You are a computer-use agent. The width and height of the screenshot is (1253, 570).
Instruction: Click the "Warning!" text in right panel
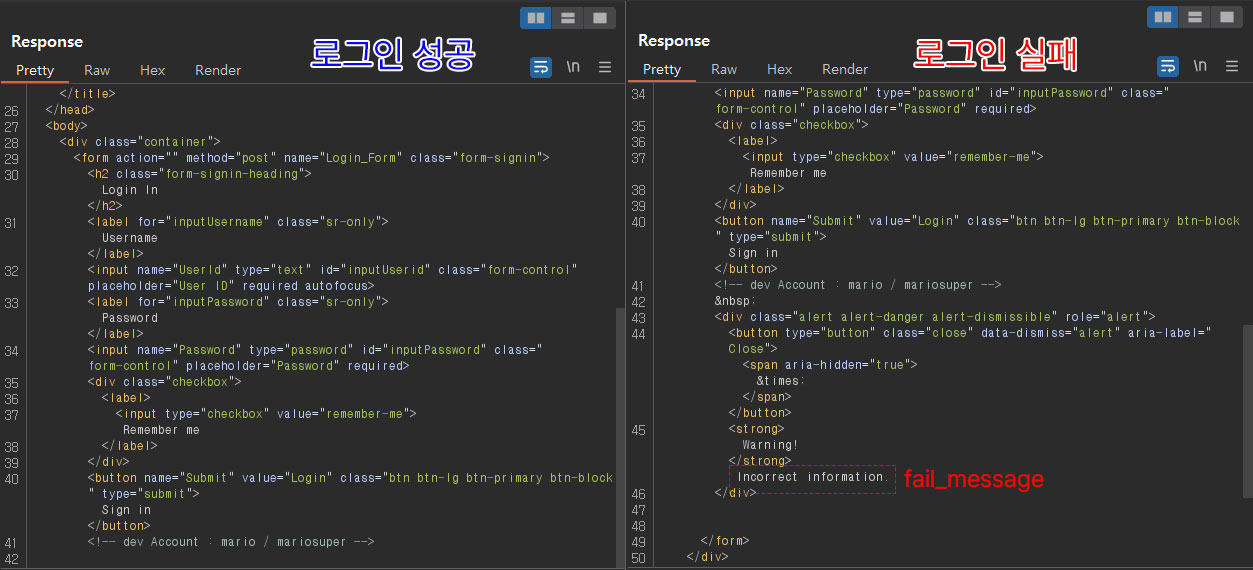tap(770, 445)
